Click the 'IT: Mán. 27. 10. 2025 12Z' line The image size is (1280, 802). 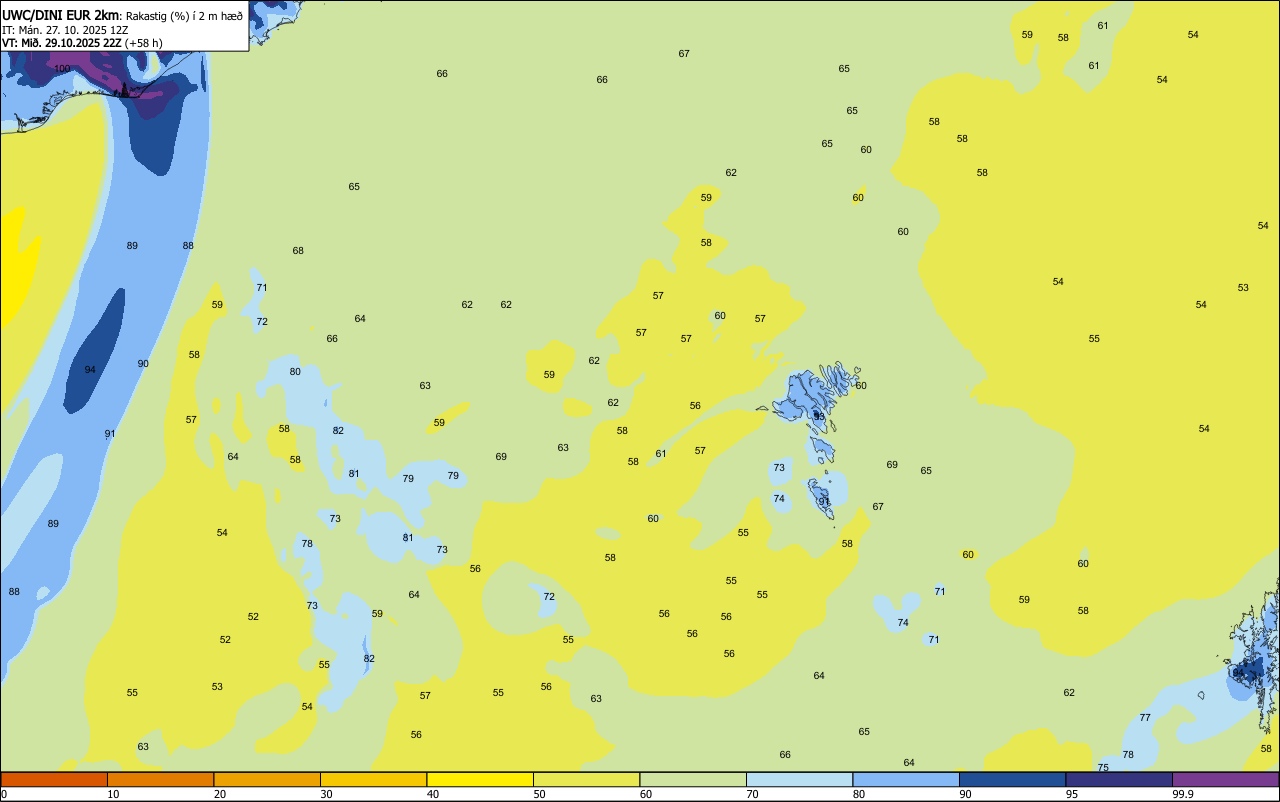click(x=65, y=30)
